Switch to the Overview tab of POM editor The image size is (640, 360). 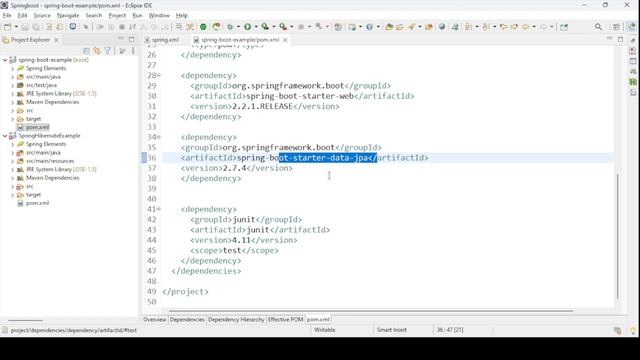[155, 320]
